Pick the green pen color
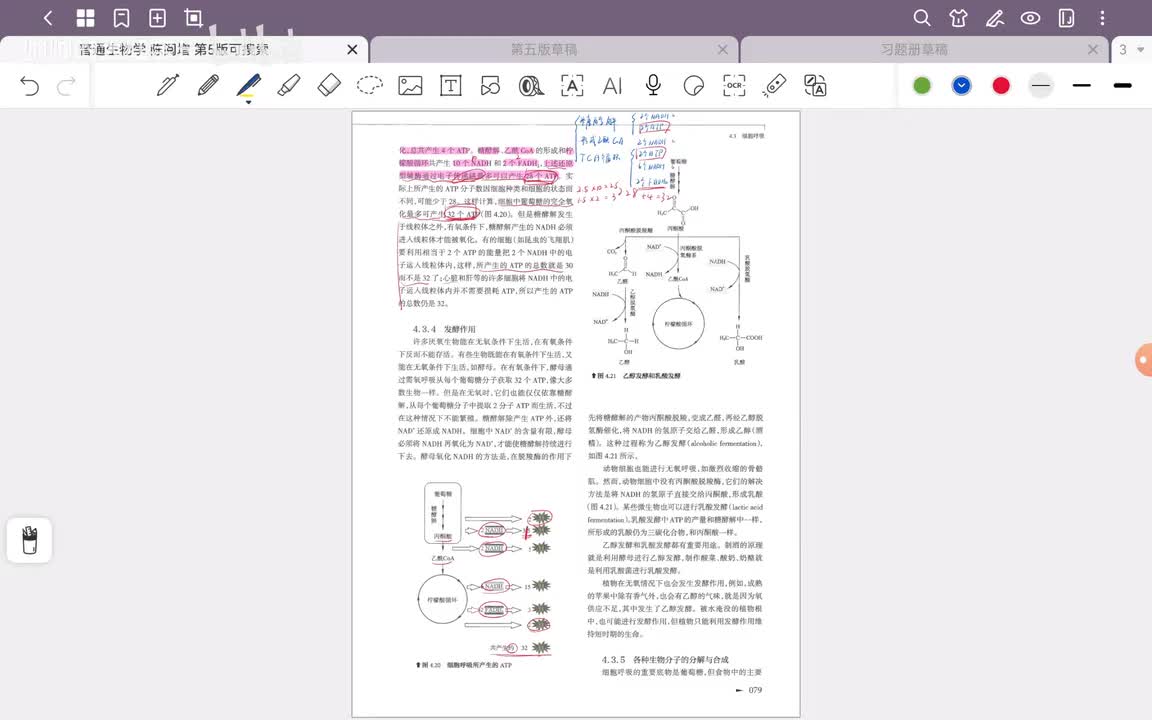This screenshot has width=1152, height=720. [x=922, y=85]
